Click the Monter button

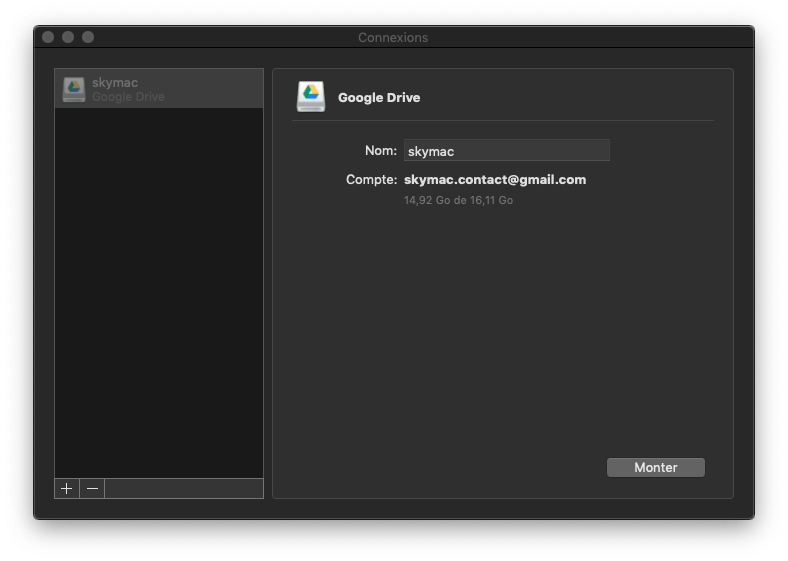click(655, 468)
